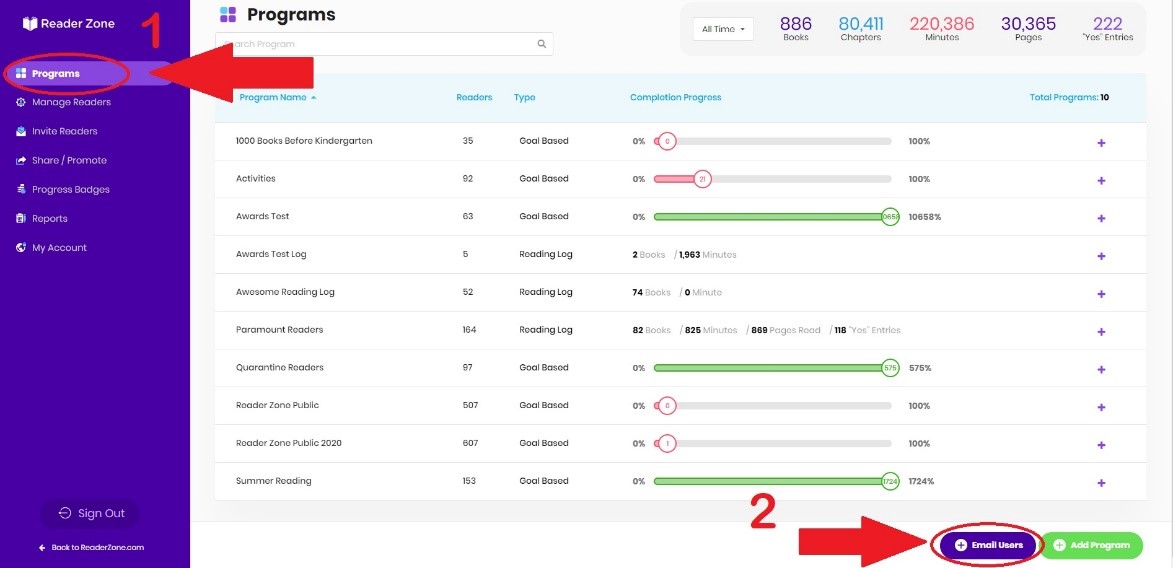The height and width of the screenshot is (568, 1173).
Task: Expand the Paramount Readers row plus icon
Action: pyautogui.click(x=1101, y=332)
